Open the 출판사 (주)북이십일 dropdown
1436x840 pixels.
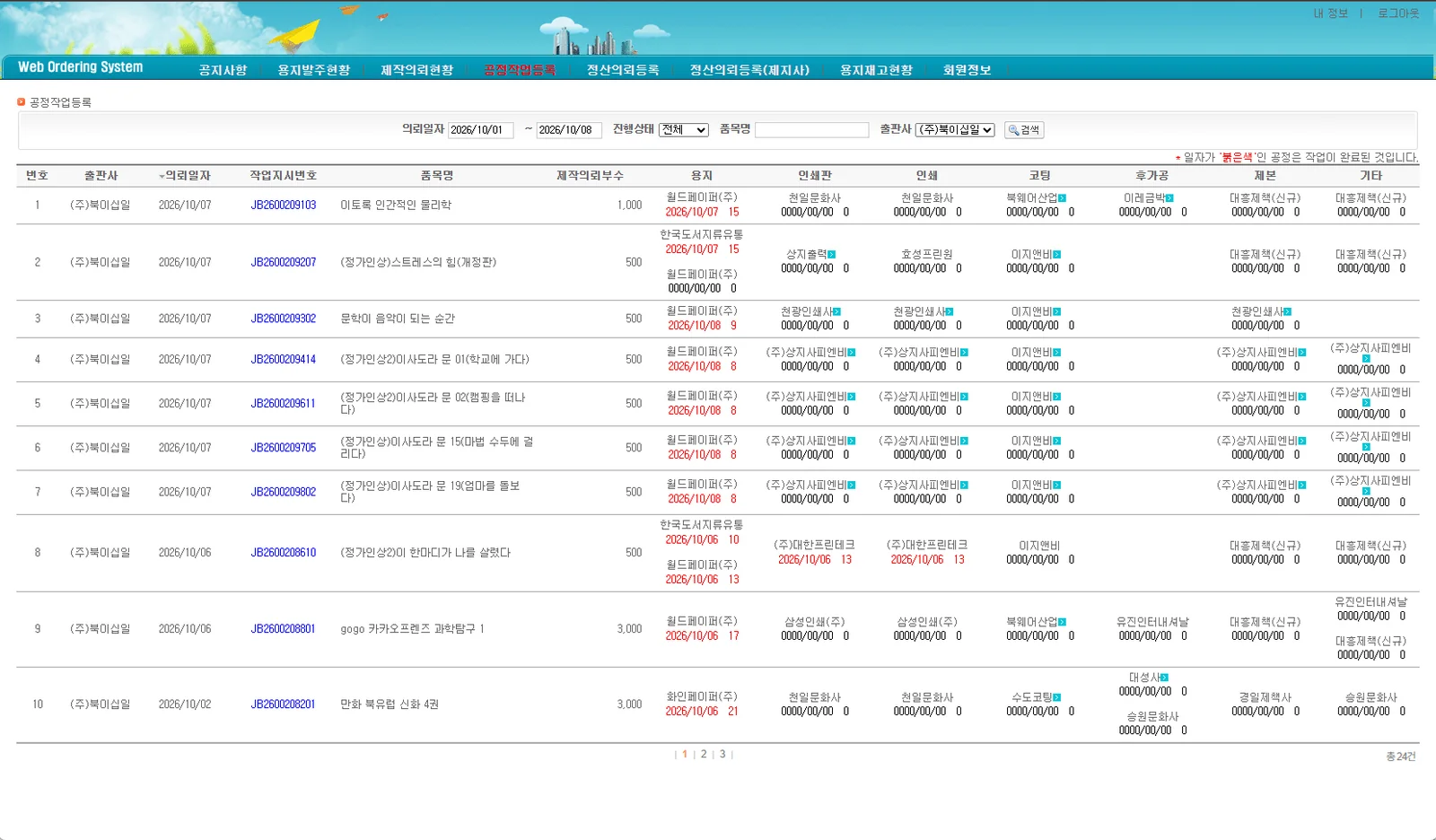(955, 130)
